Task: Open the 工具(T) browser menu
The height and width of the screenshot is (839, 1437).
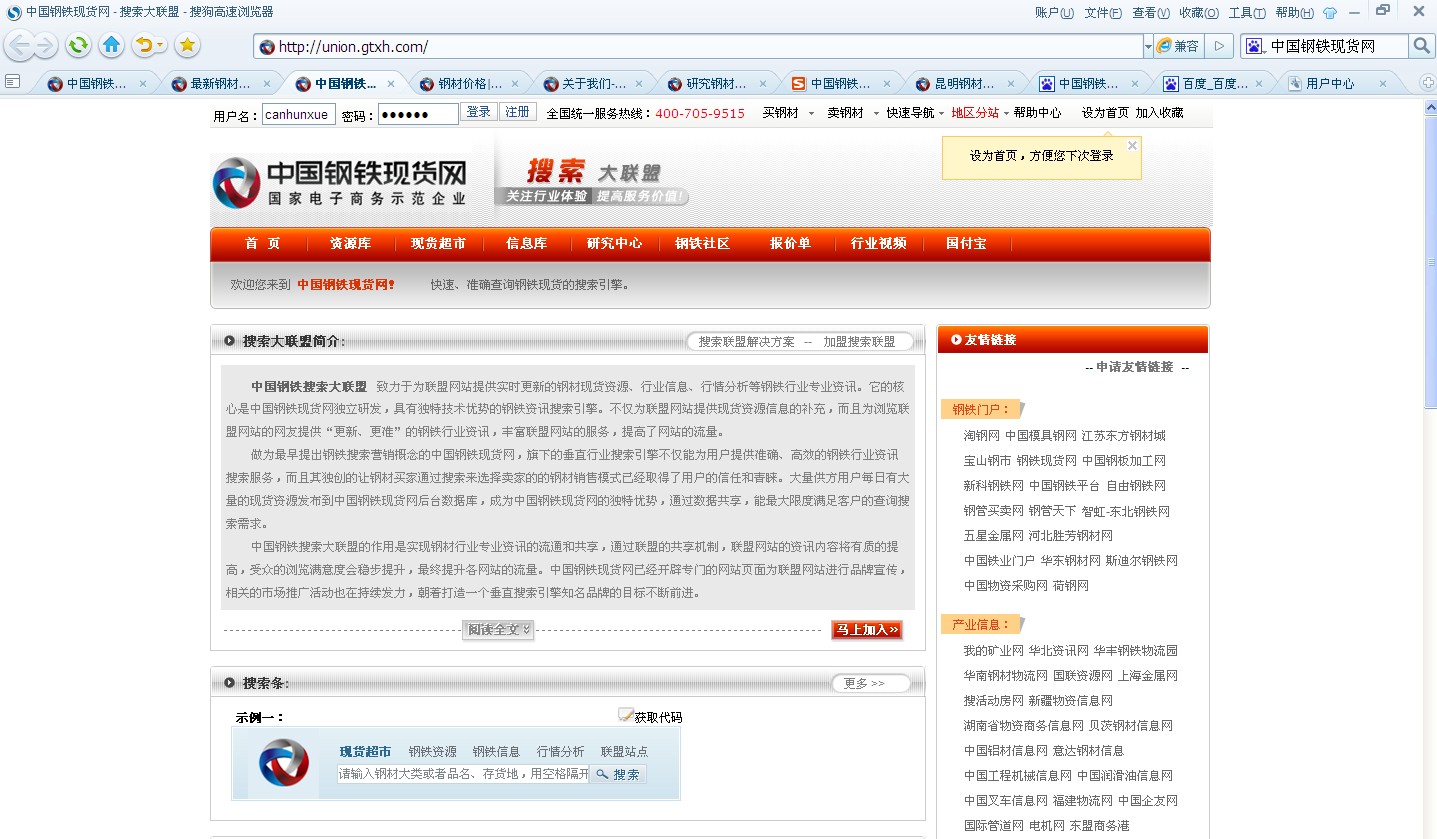Action: click(x=1247, y=13)
